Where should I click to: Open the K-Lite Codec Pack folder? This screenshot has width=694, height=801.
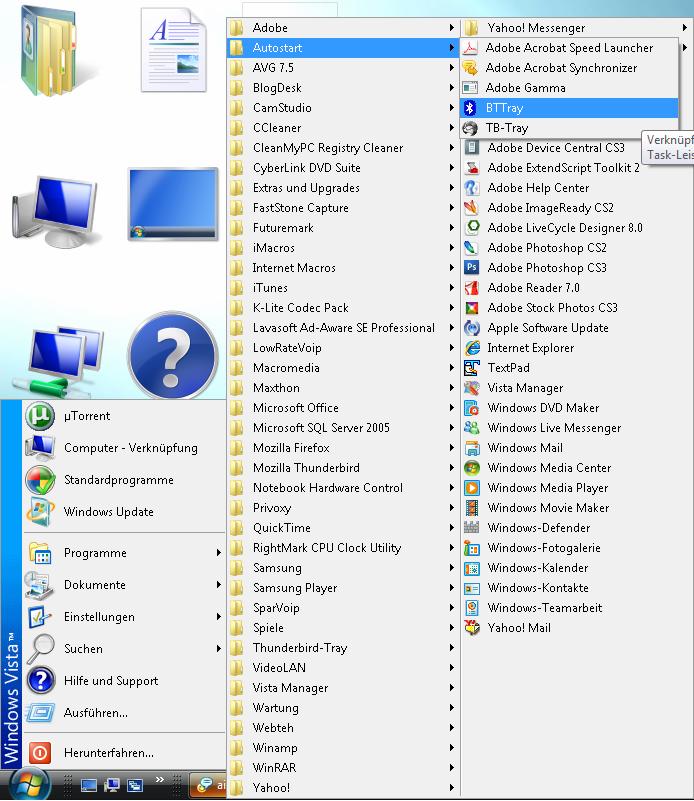(x=343, y=308)
